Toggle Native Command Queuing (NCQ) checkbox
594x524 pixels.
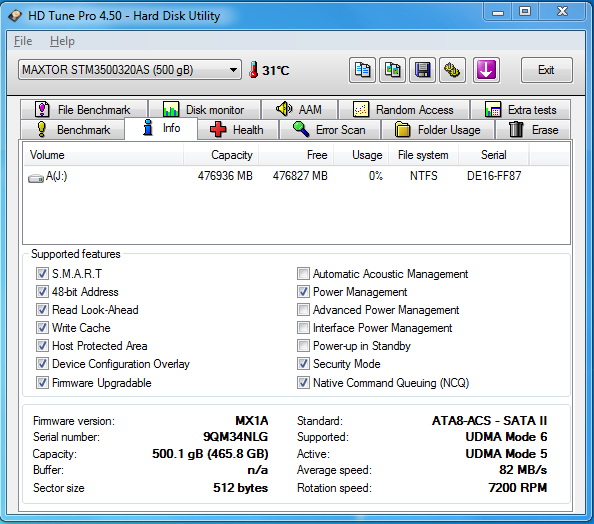303,383
